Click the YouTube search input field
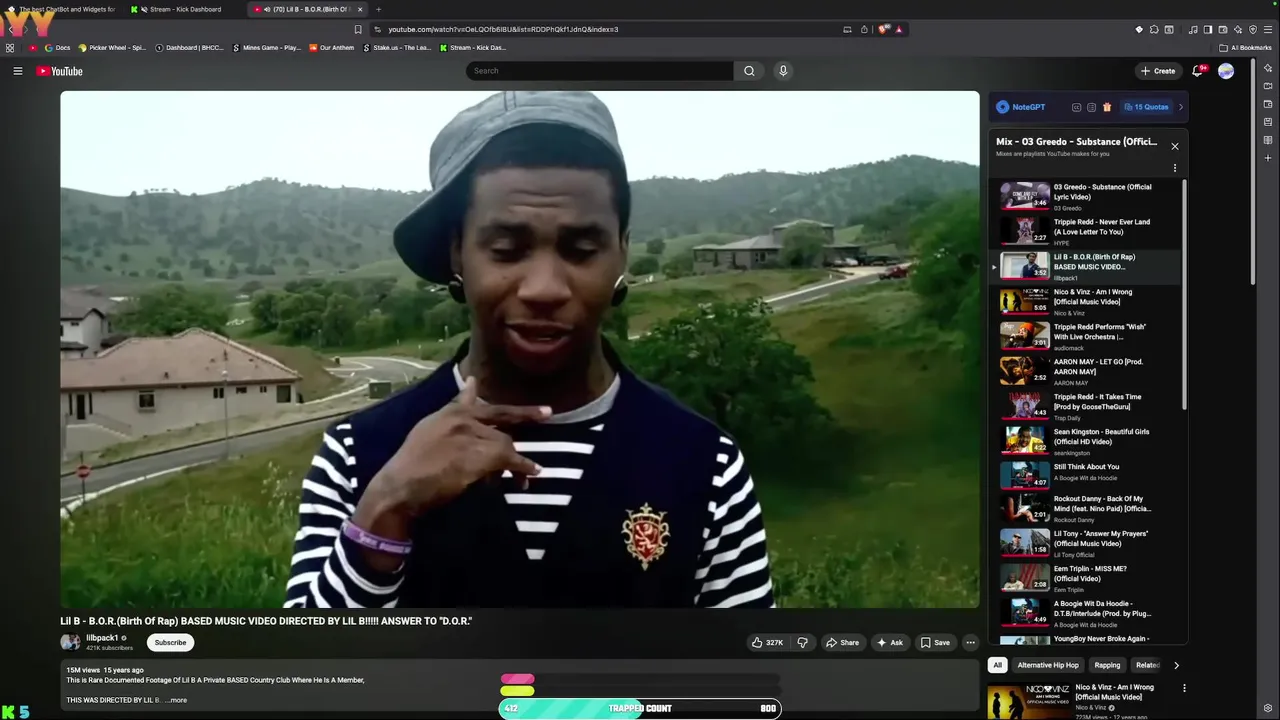Viewport: 1280px width, 720px height. [600, 71]
